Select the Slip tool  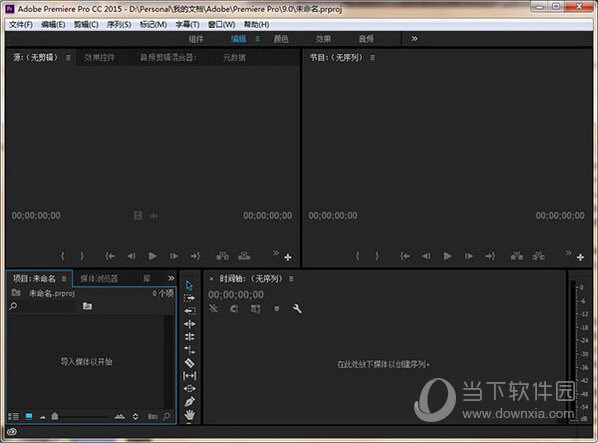(190, 376)
